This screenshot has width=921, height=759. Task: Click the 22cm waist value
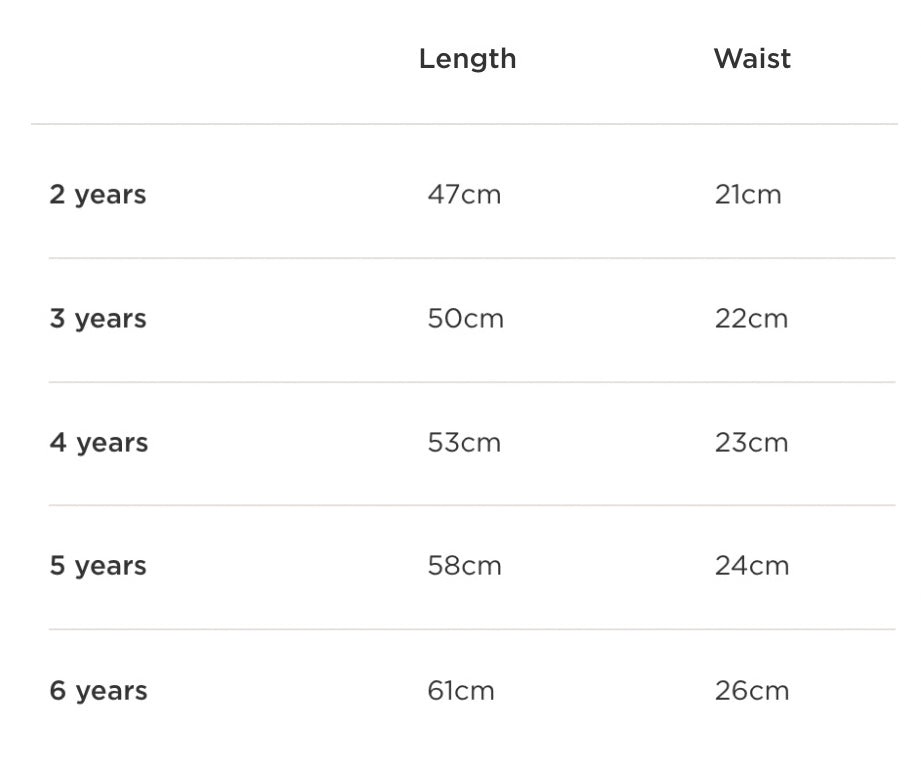click(x=751, y=319)
